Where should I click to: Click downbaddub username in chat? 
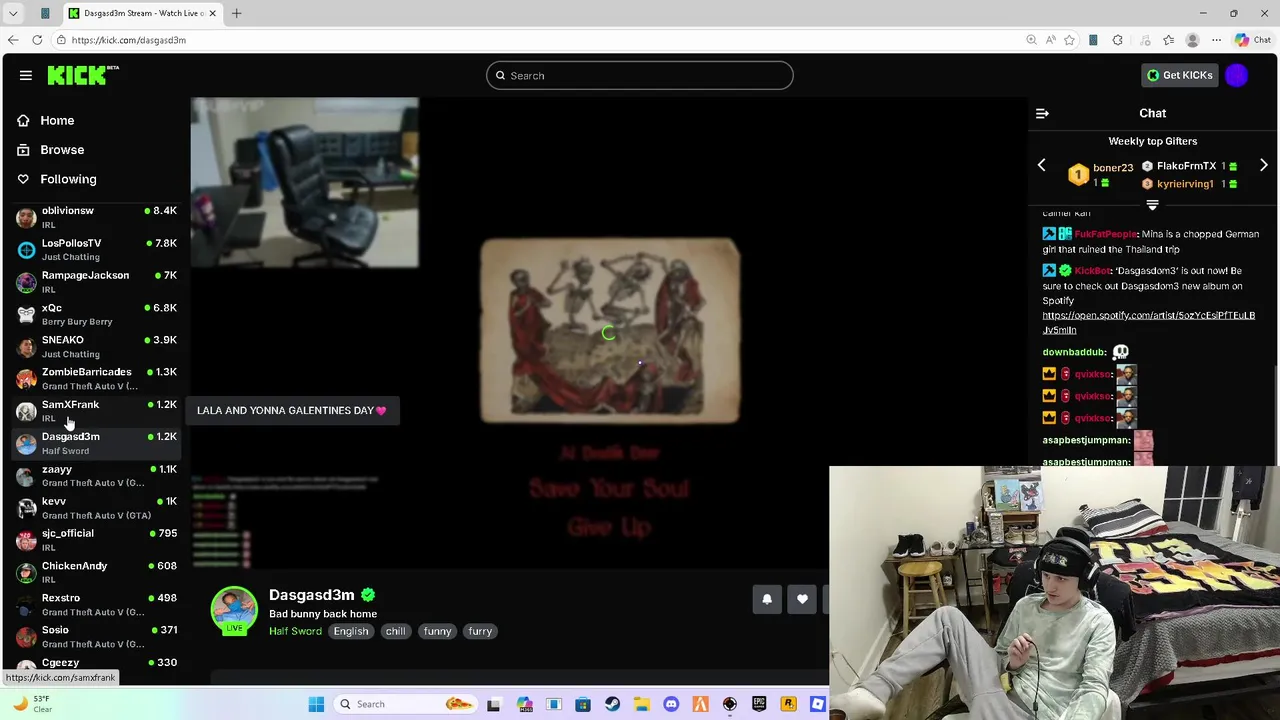pos(1074,352)
